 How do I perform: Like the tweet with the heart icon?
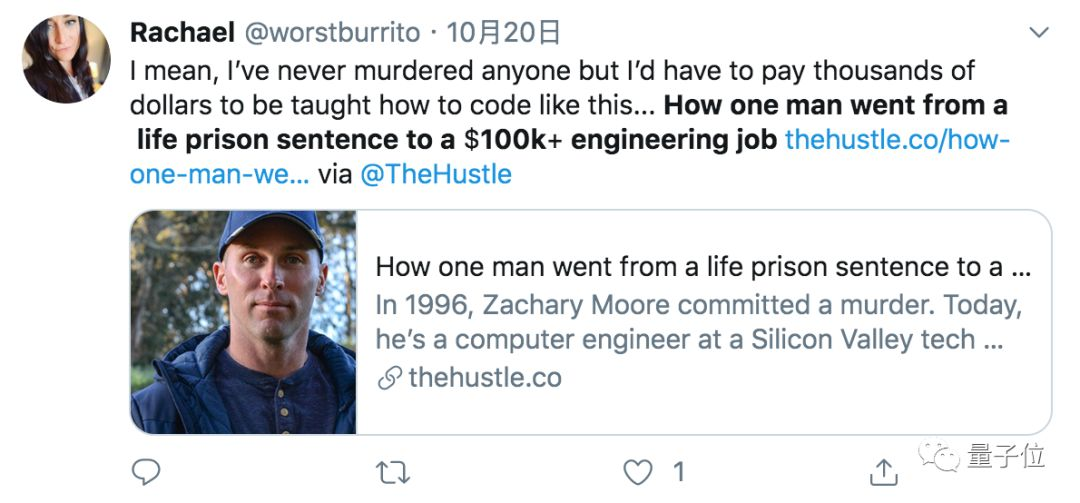pyautogui.click(x=637, y=472)
